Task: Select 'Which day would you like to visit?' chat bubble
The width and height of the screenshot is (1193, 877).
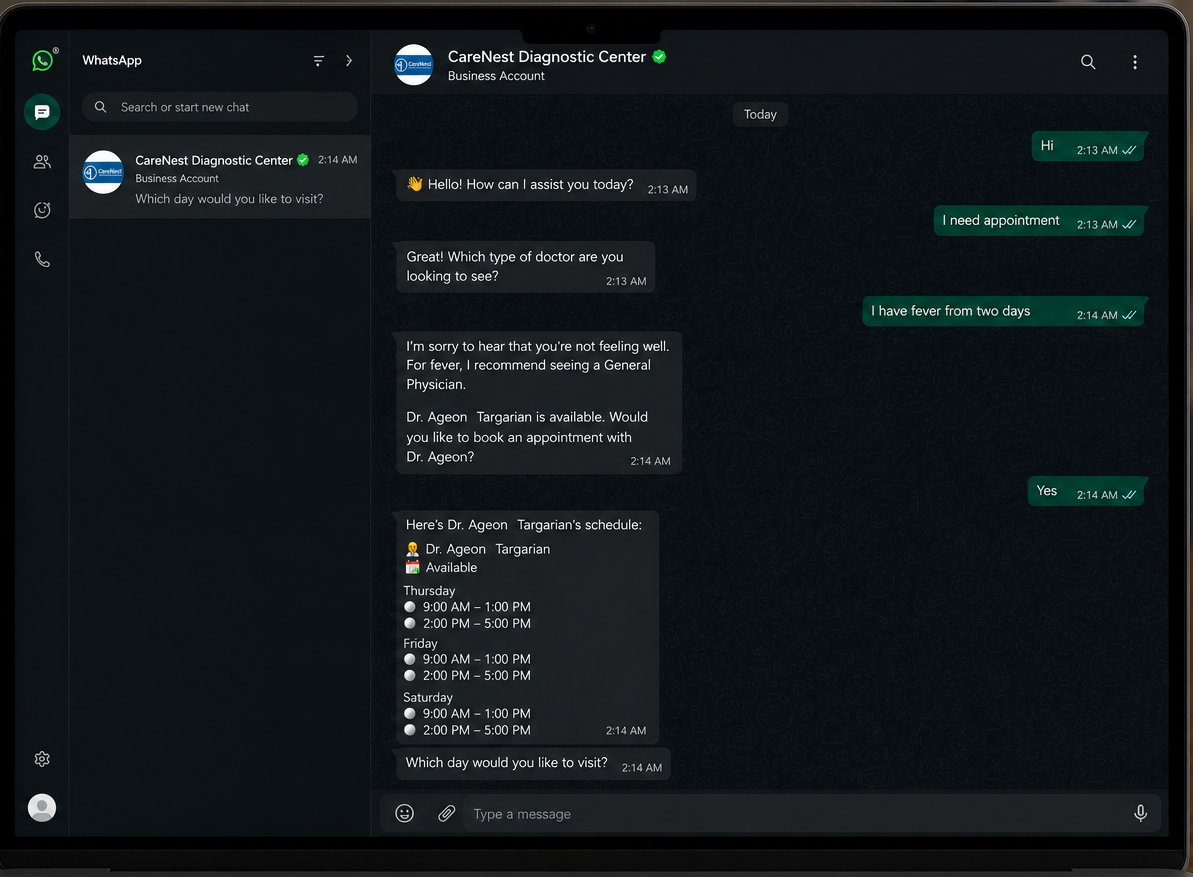Action: 533,764
